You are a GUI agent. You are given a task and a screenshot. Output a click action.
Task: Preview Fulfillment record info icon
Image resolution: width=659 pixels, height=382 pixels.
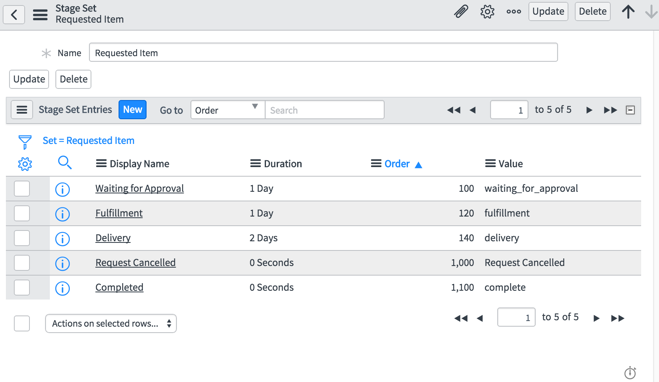[62, 214]
